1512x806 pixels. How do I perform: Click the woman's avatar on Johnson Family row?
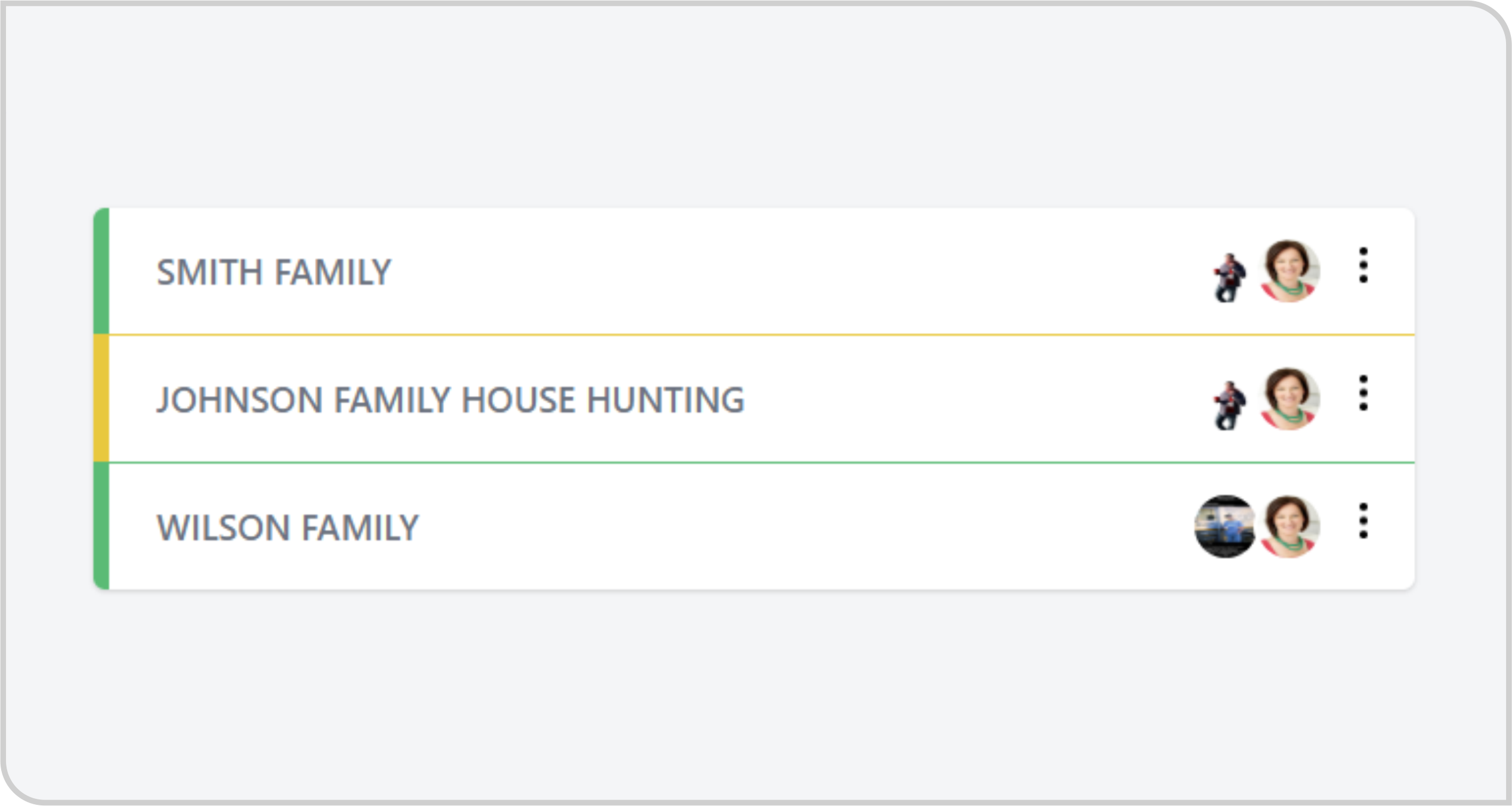point(1289,399)
